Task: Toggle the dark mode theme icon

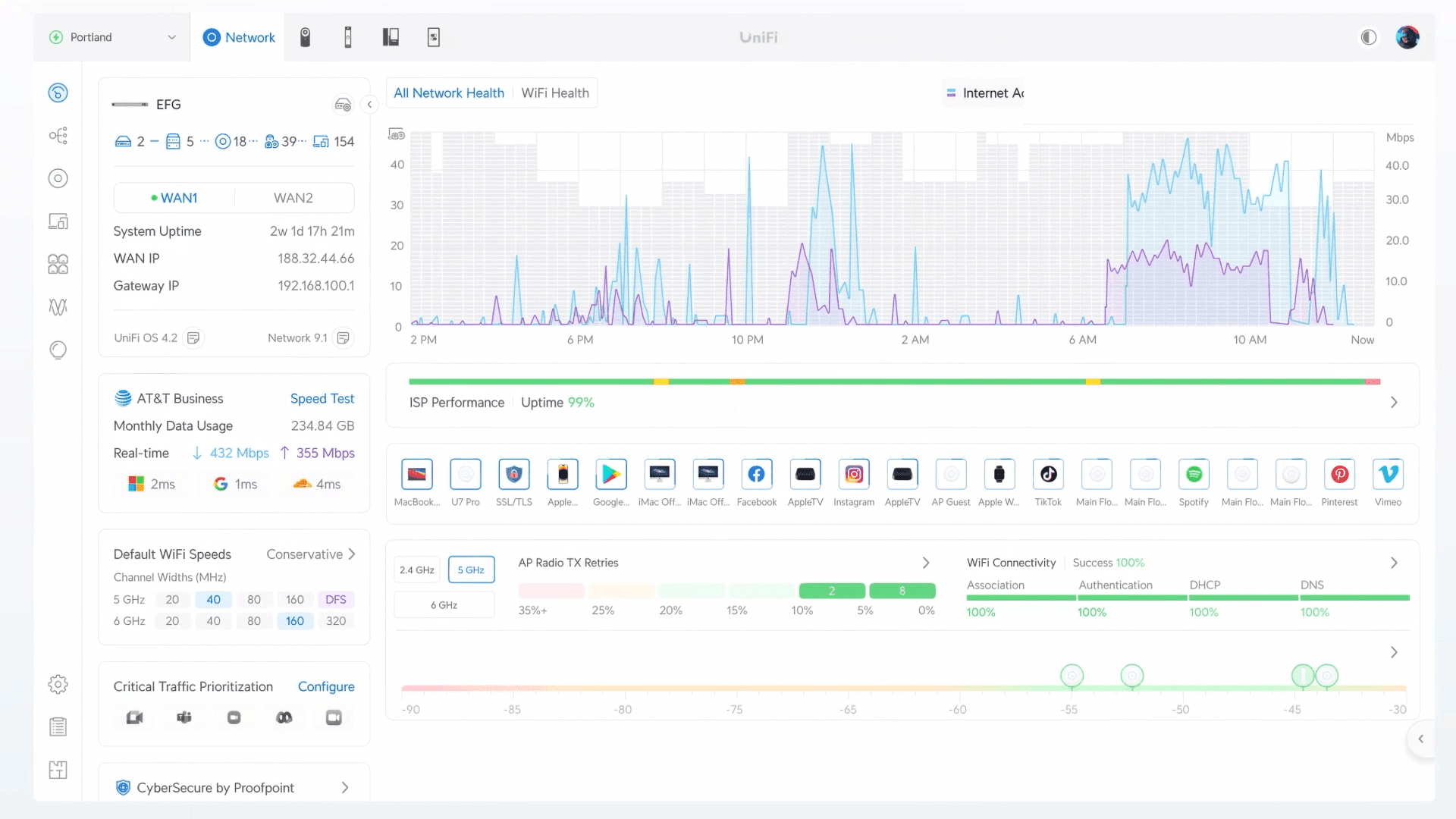Action: point(1368,37)
